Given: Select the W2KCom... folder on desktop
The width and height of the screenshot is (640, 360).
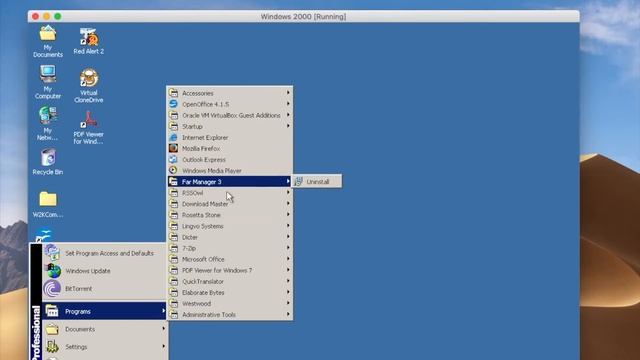Looking at the screenshot, I should tap(48, 204).
